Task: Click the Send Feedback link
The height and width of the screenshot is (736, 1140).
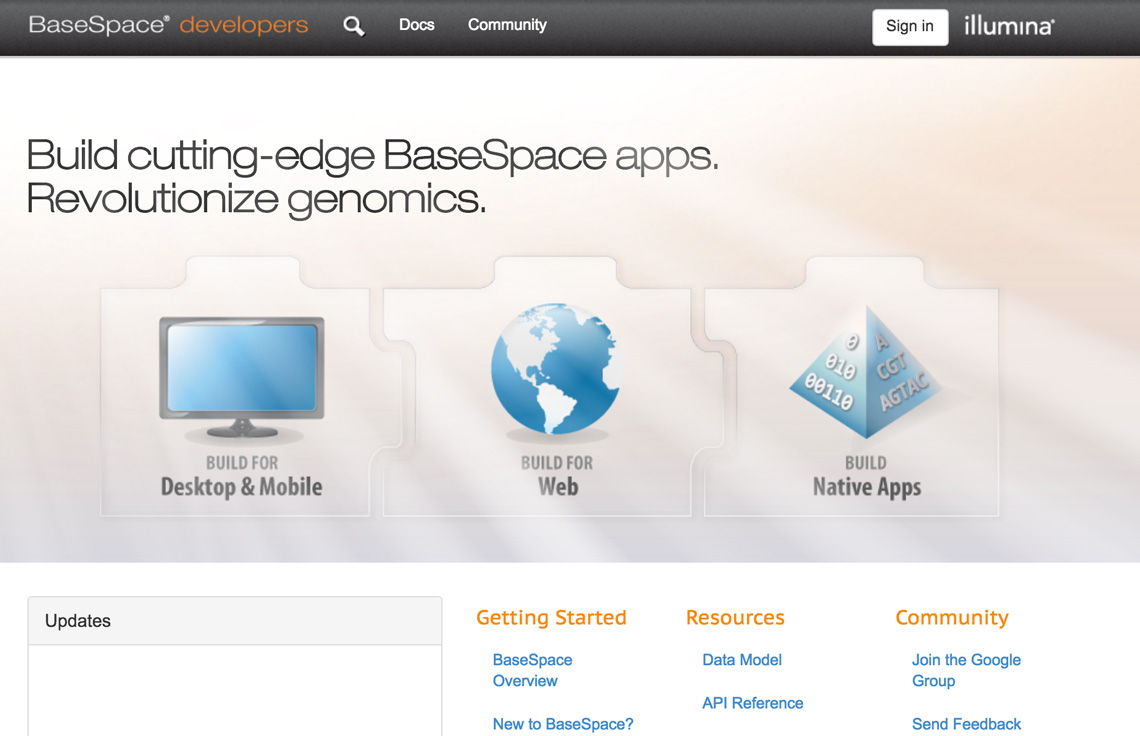Action: pyautogui.click(x=966, y=723)
